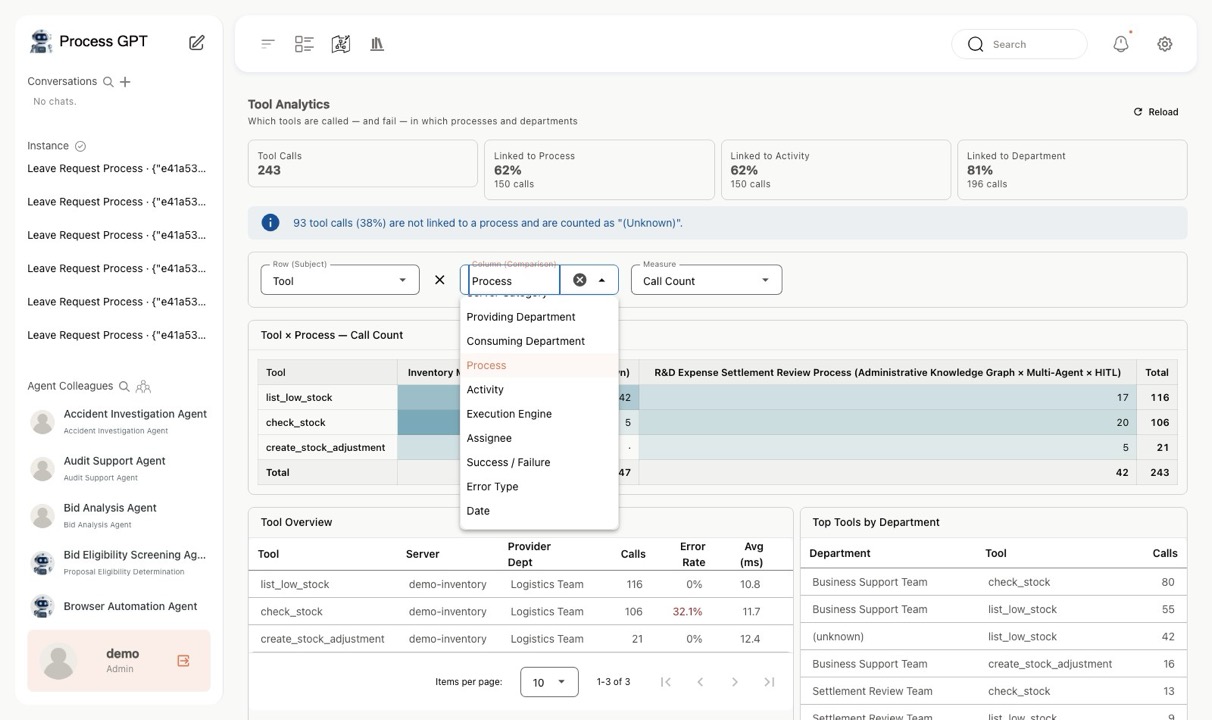1212x720 pixels.
Task: Click the Search field
Action: pos(1019,44)
